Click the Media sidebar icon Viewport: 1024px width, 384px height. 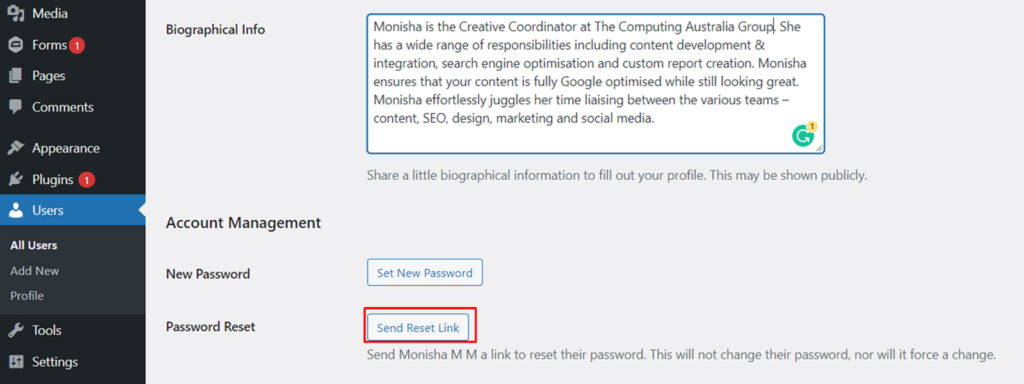(16, 13)
